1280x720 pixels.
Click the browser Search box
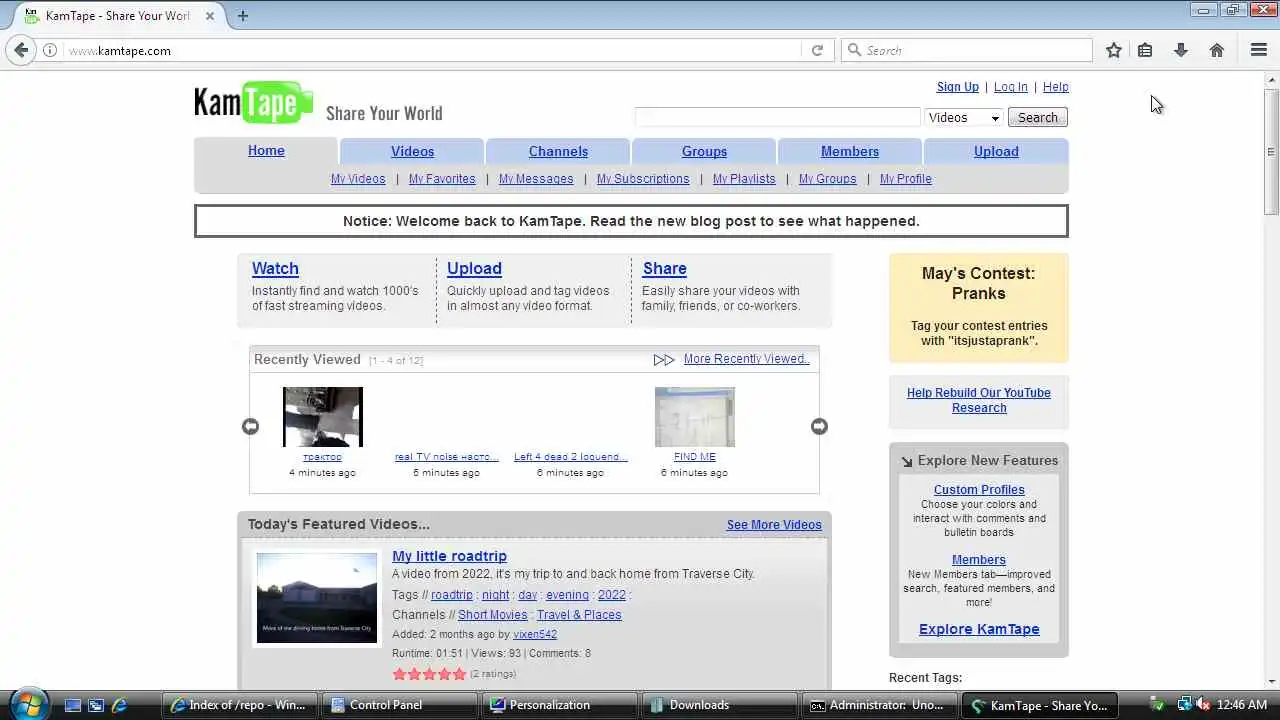[967, 50]
